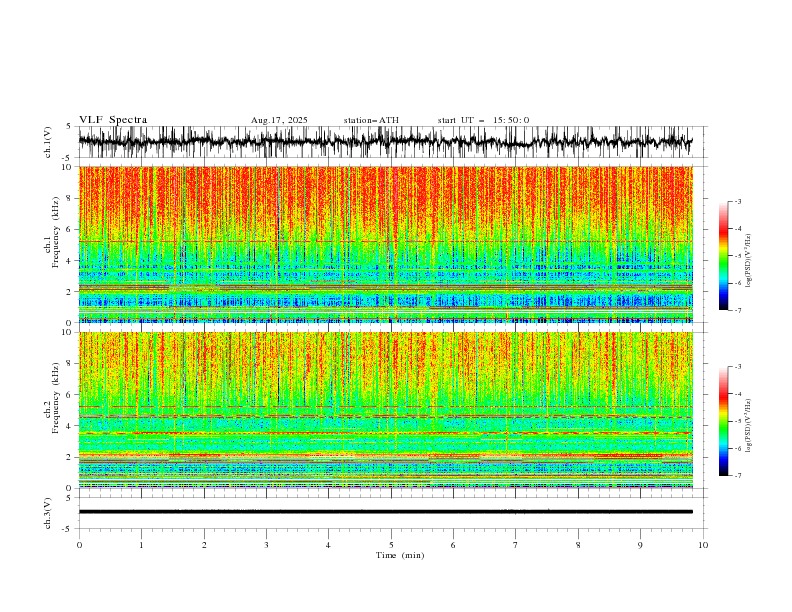
Task: Click the ch.2 PSD color scale bar
Action: [x=723, y=421]
